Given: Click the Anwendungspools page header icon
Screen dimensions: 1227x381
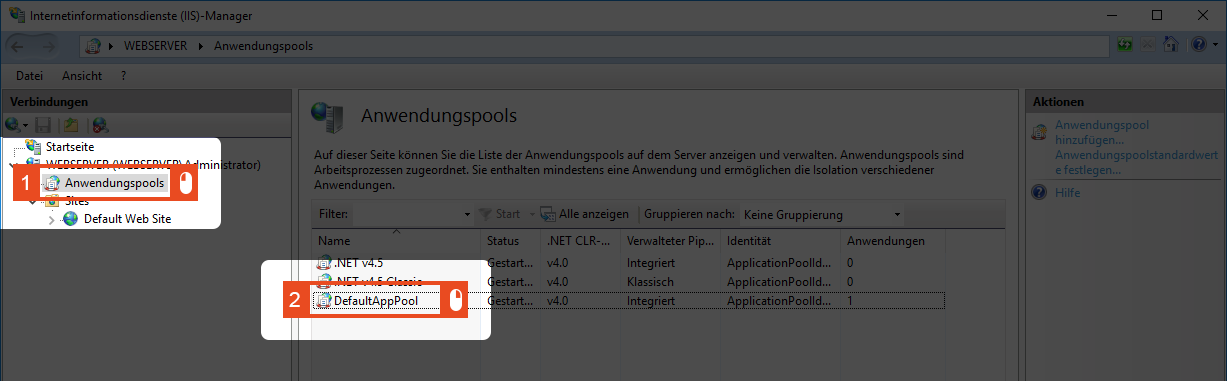Looking at the screenshot, I should [x=326, y=116].
